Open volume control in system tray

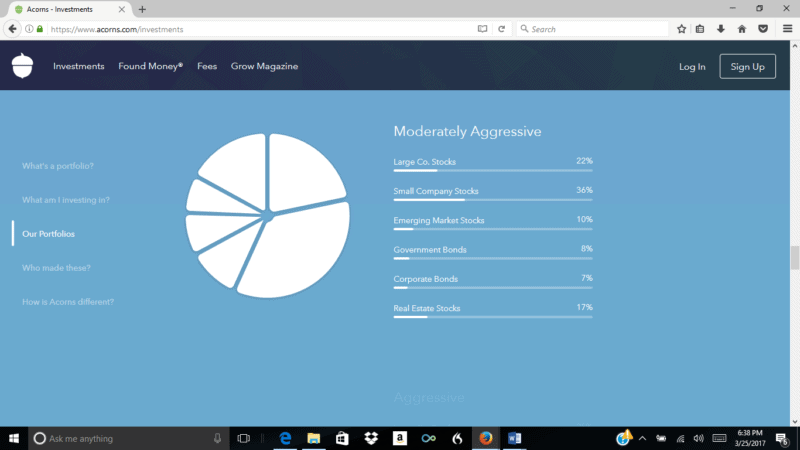pyautogui.click(x=698, y=438)
